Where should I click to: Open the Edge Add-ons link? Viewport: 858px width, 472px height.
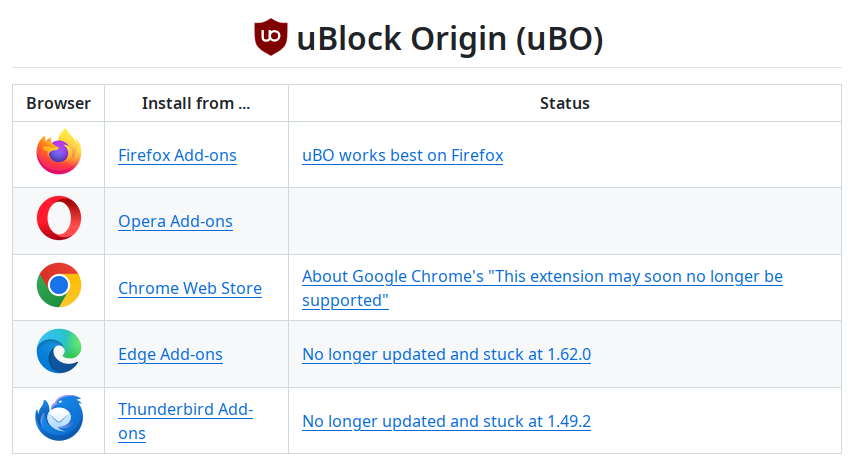tap(170, 354)
